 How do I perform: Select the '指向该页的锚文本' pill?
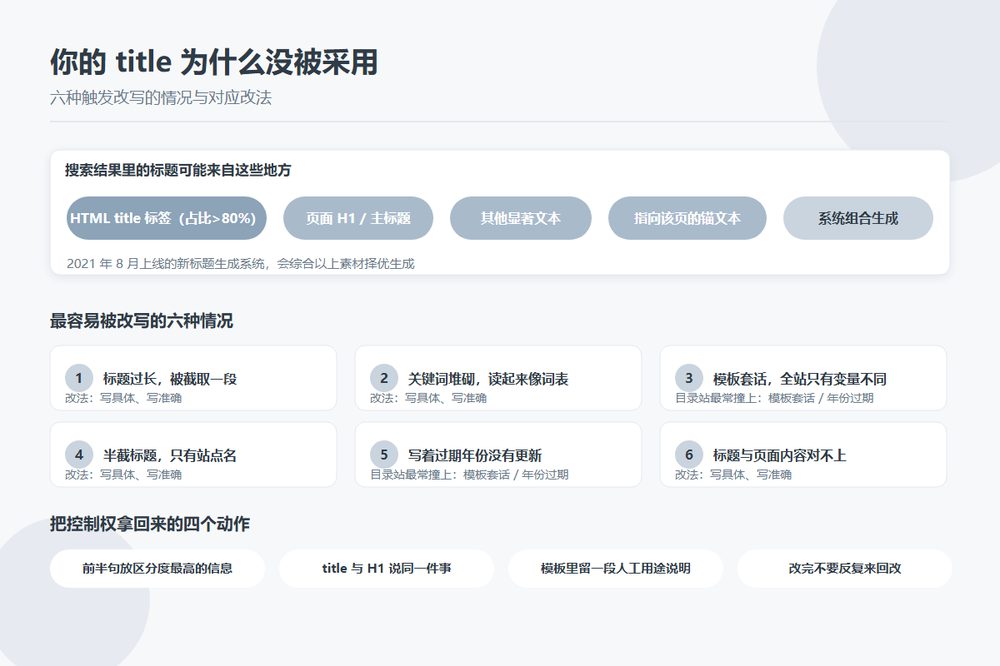(687, 218)
